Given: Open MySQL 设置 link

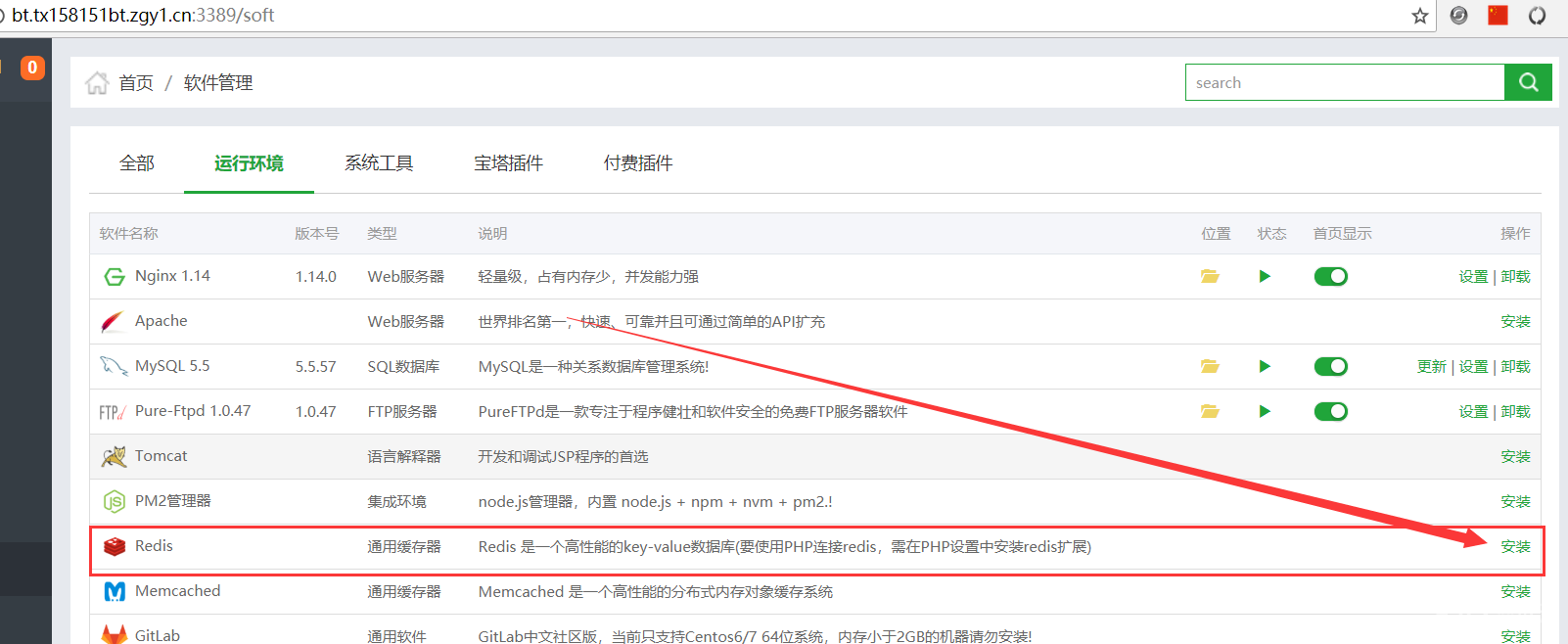Looking at the screenshot, I should click(1473, 367).
